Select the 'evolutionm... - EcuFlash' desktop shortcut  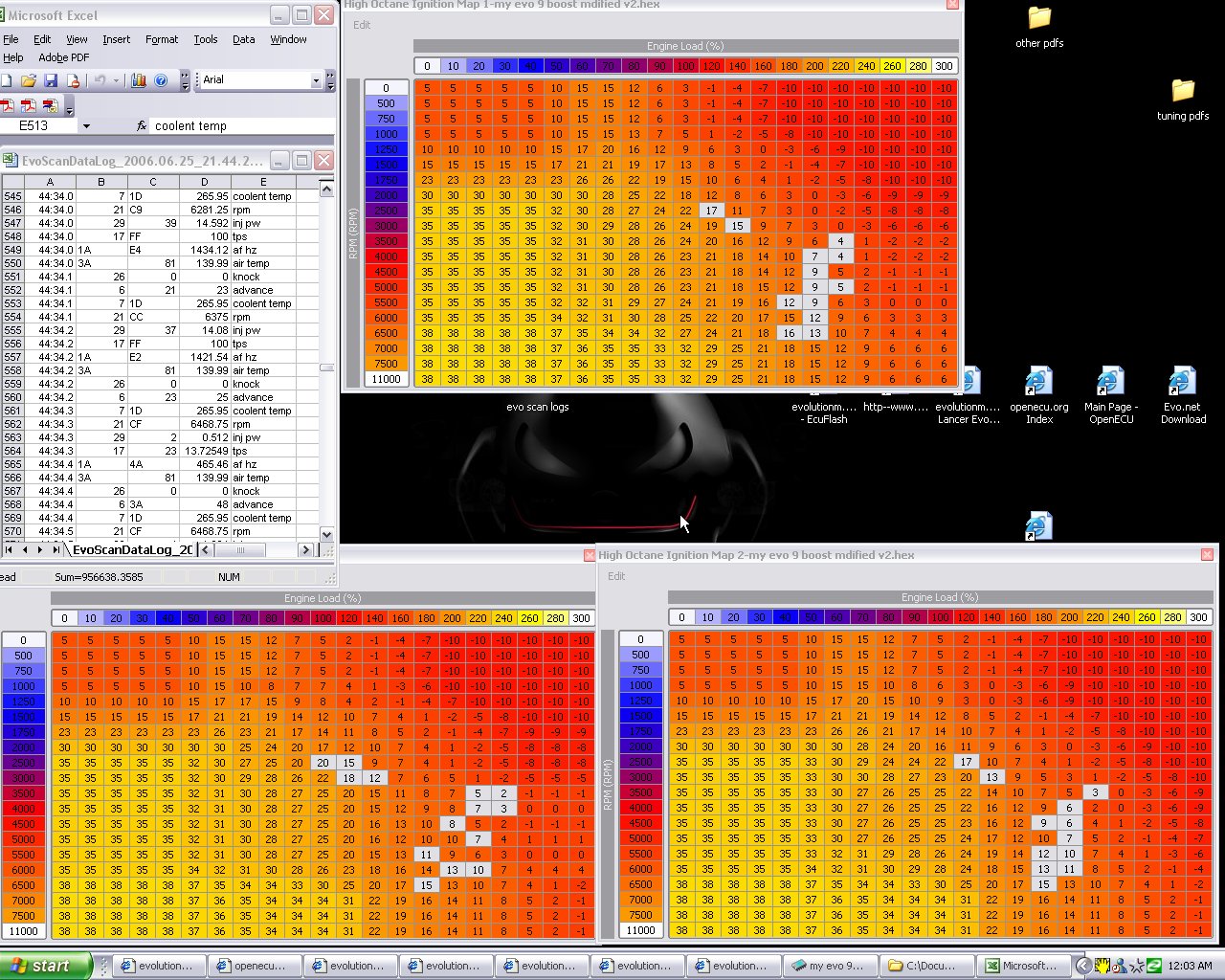click(x=824, y=412)
